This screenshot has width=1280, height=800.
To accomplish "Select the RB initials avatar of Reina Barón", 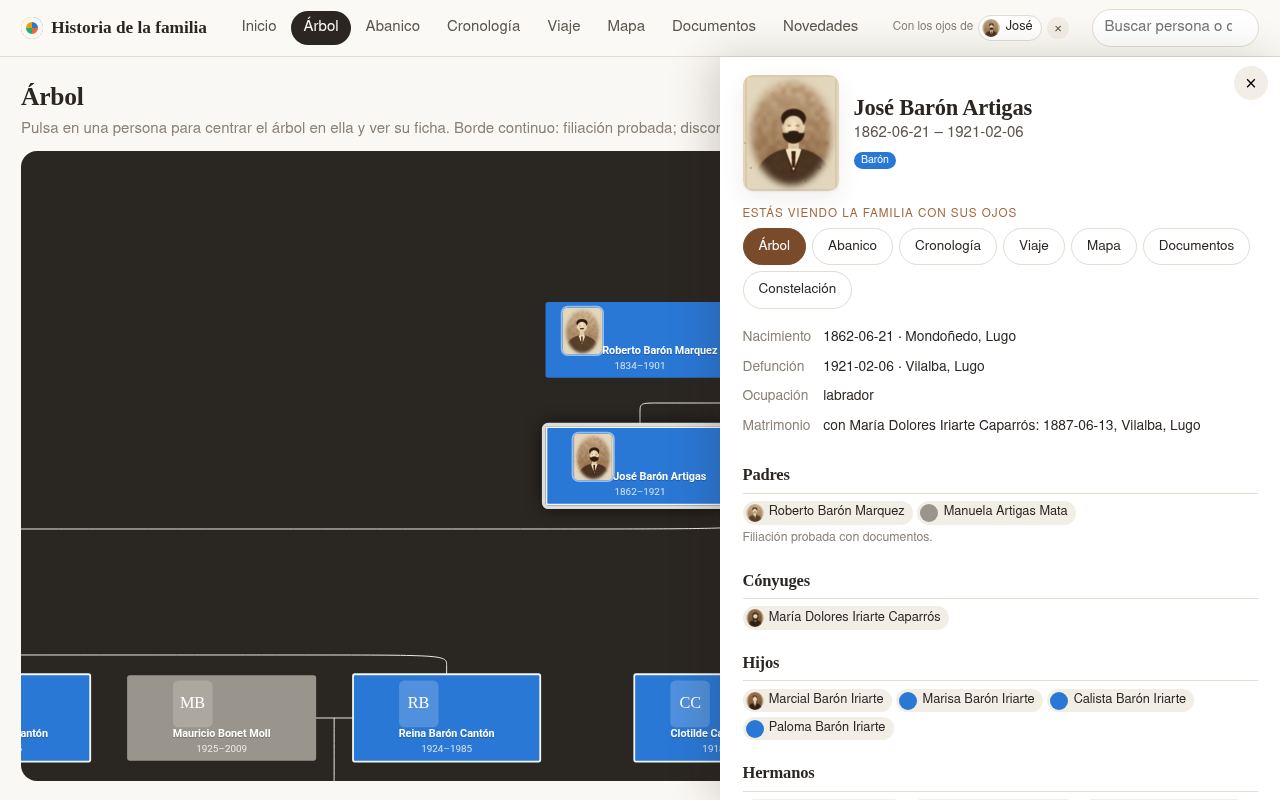I will coord(418,703).
